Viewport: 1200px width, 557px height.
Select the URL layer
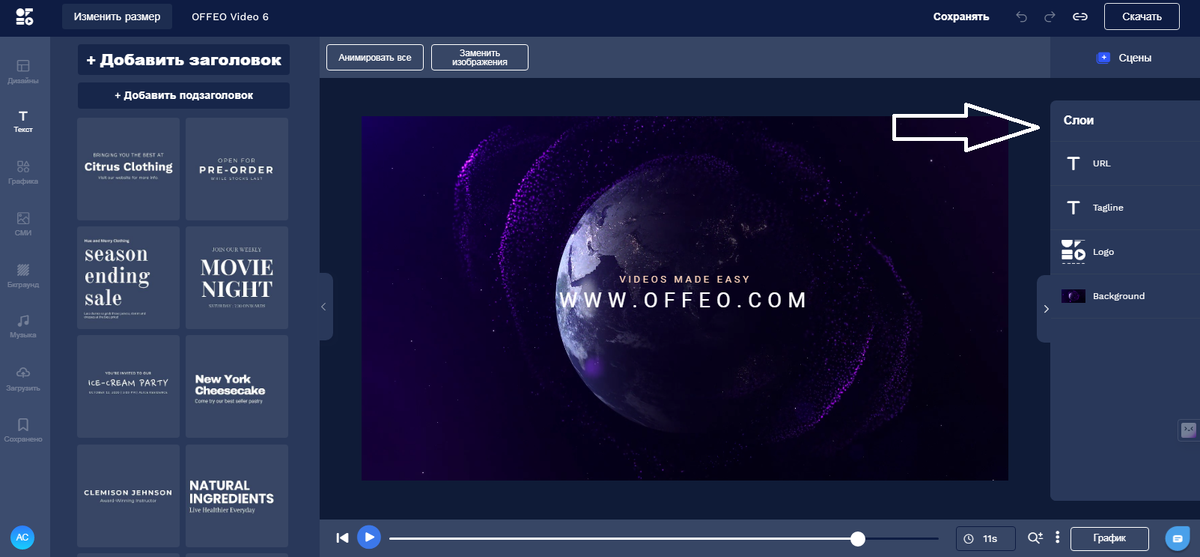click(1125, 163)
